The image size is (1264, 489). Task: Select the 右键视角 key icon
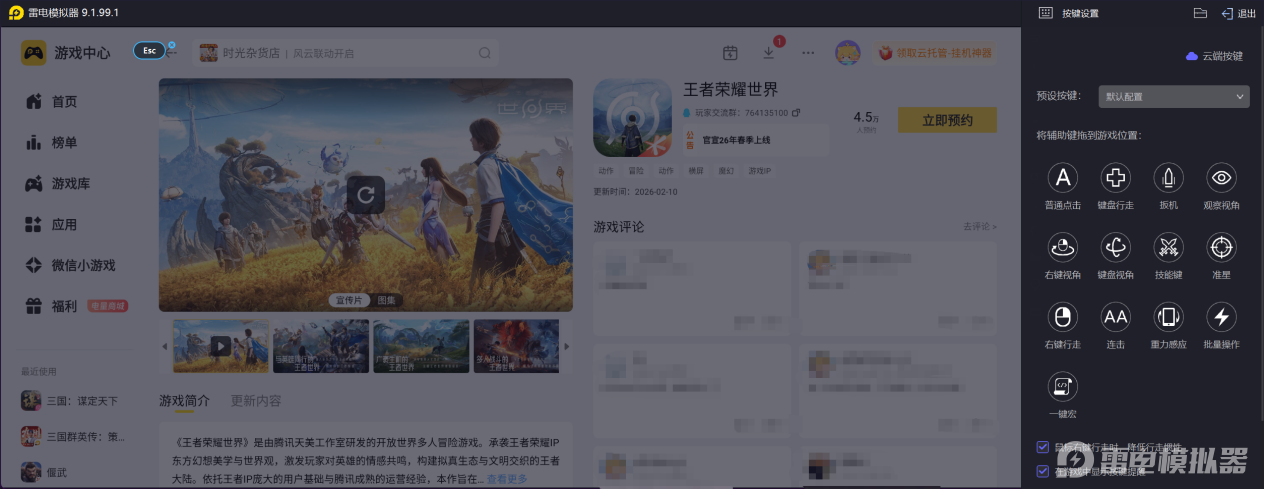click(1062, 247)
